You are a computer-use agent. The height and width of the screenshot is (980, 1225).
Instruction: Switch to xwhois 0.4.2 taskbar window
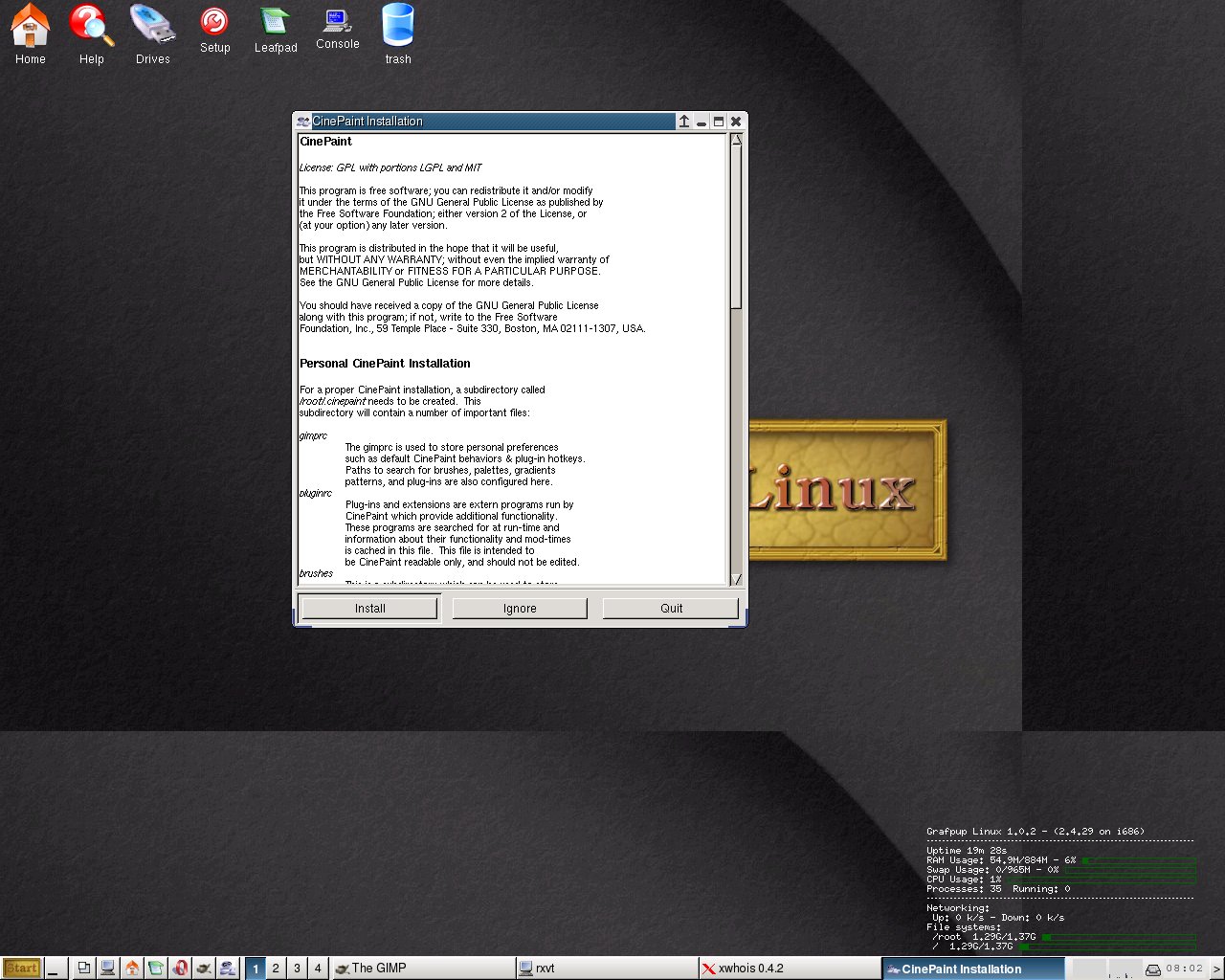pyautogui.click(x=790, y=968)
